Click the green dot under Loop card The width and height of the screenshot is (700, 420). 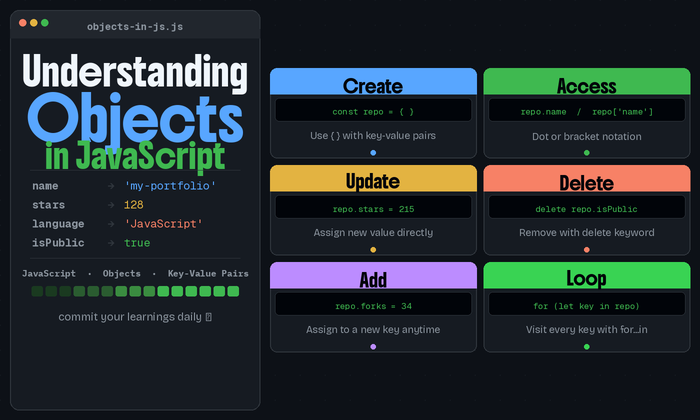[x=587, y=346]
